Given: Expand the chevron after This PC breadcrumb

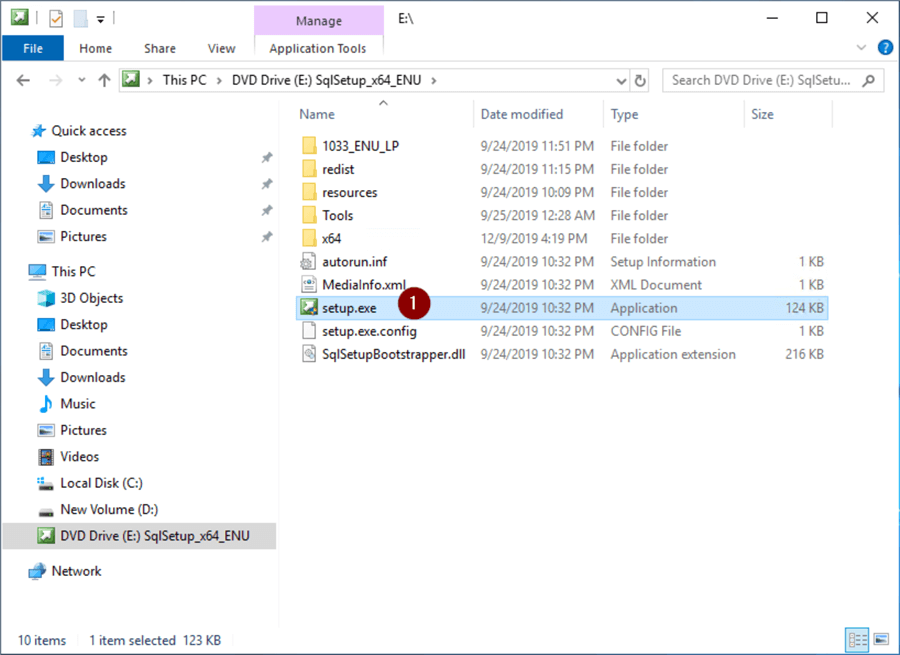Looking at the screenshot, I should pyautogui.click(x=219, y=80).
